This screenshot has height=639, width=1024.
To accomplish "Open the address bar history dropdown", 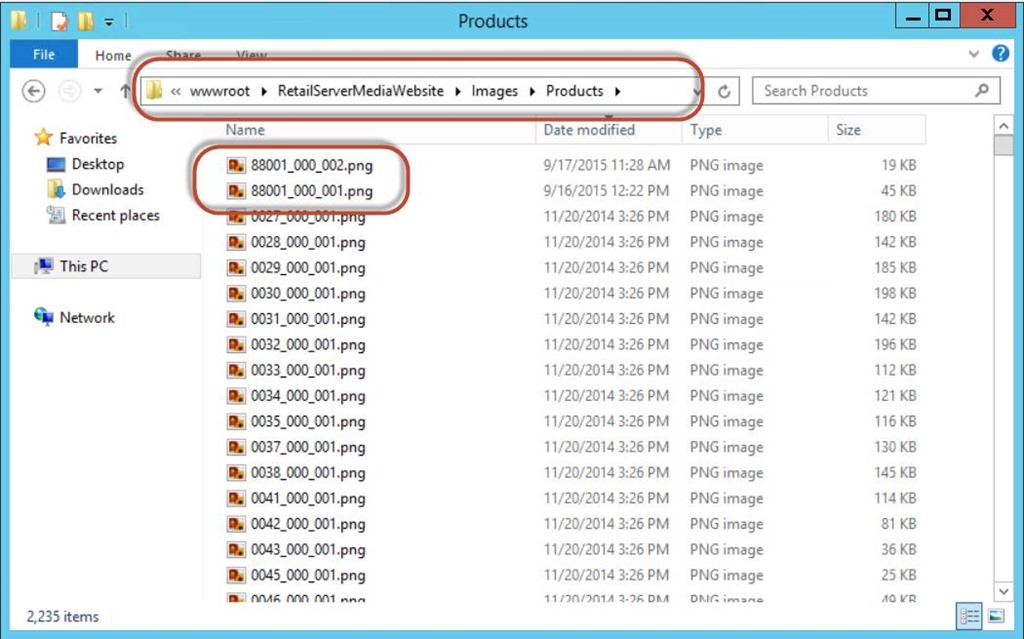I will (x=697, y=91).
